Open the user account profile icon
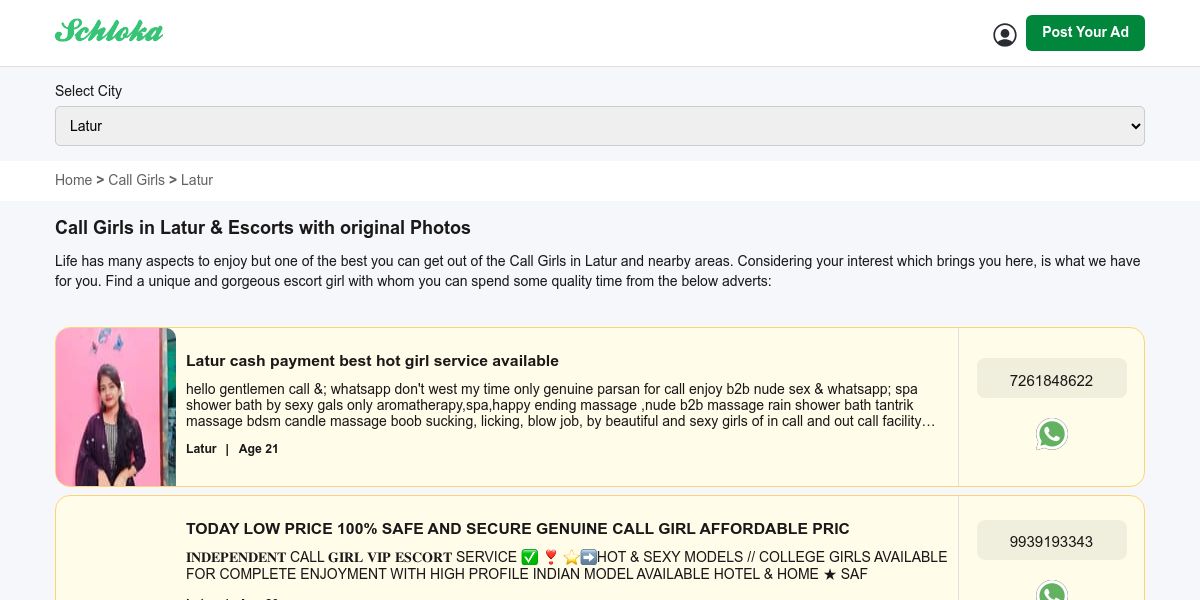 click(1005, 35)
